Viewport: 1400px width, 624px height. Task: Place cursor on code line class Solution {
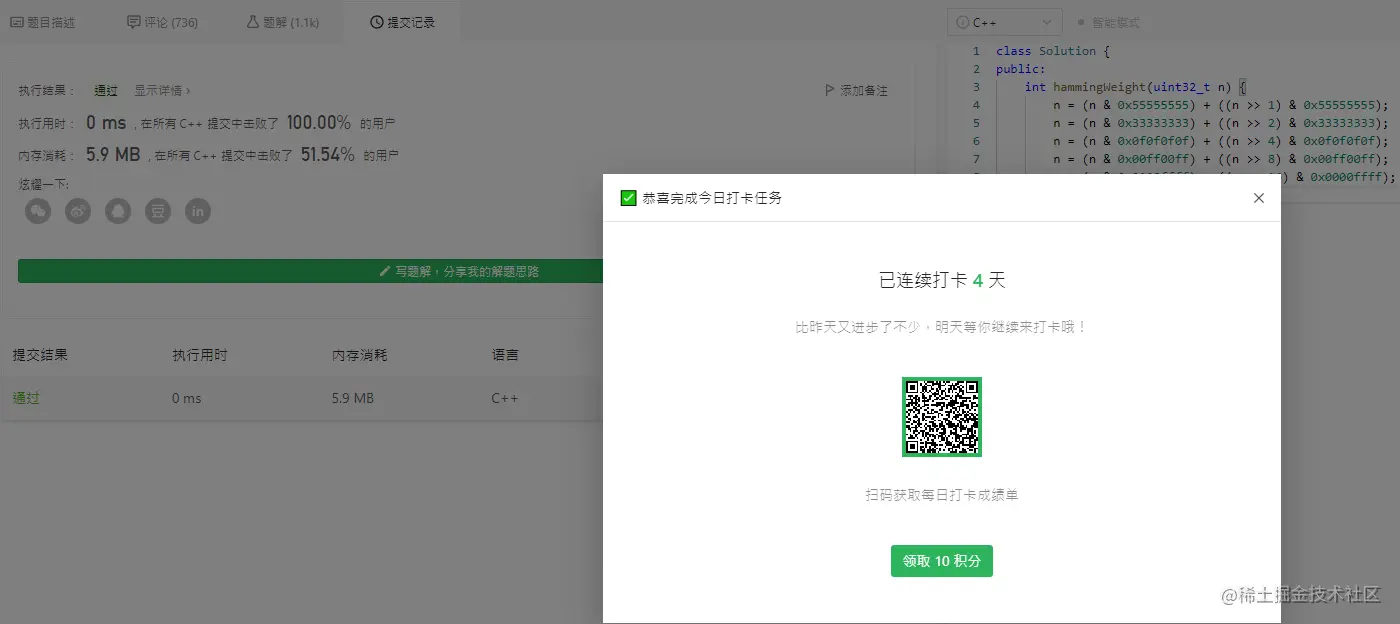click(x=1053, y=51)
